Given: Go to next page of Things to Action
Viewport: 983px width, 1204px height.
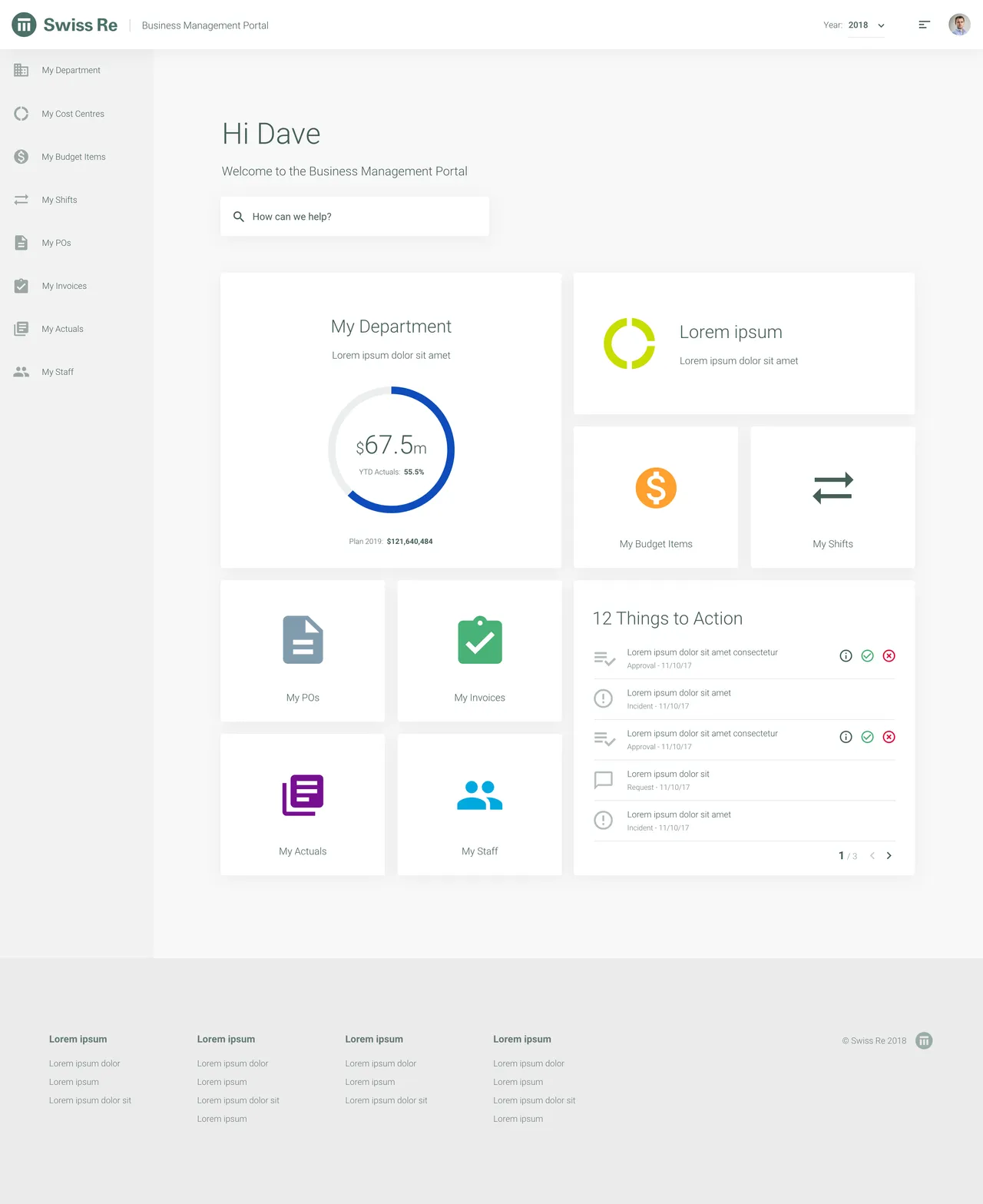Looking at the screenshot, I should [889, 855].
